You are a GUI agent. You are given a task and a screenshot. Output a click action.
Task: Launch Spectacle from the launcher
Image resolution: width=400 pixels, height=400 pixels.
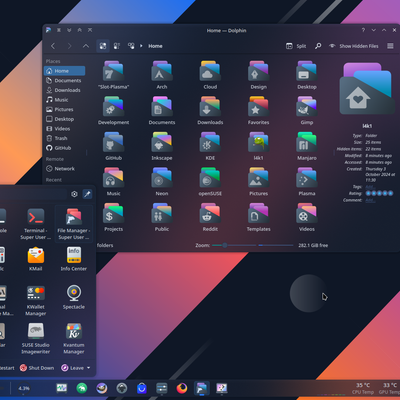point(74,297)
